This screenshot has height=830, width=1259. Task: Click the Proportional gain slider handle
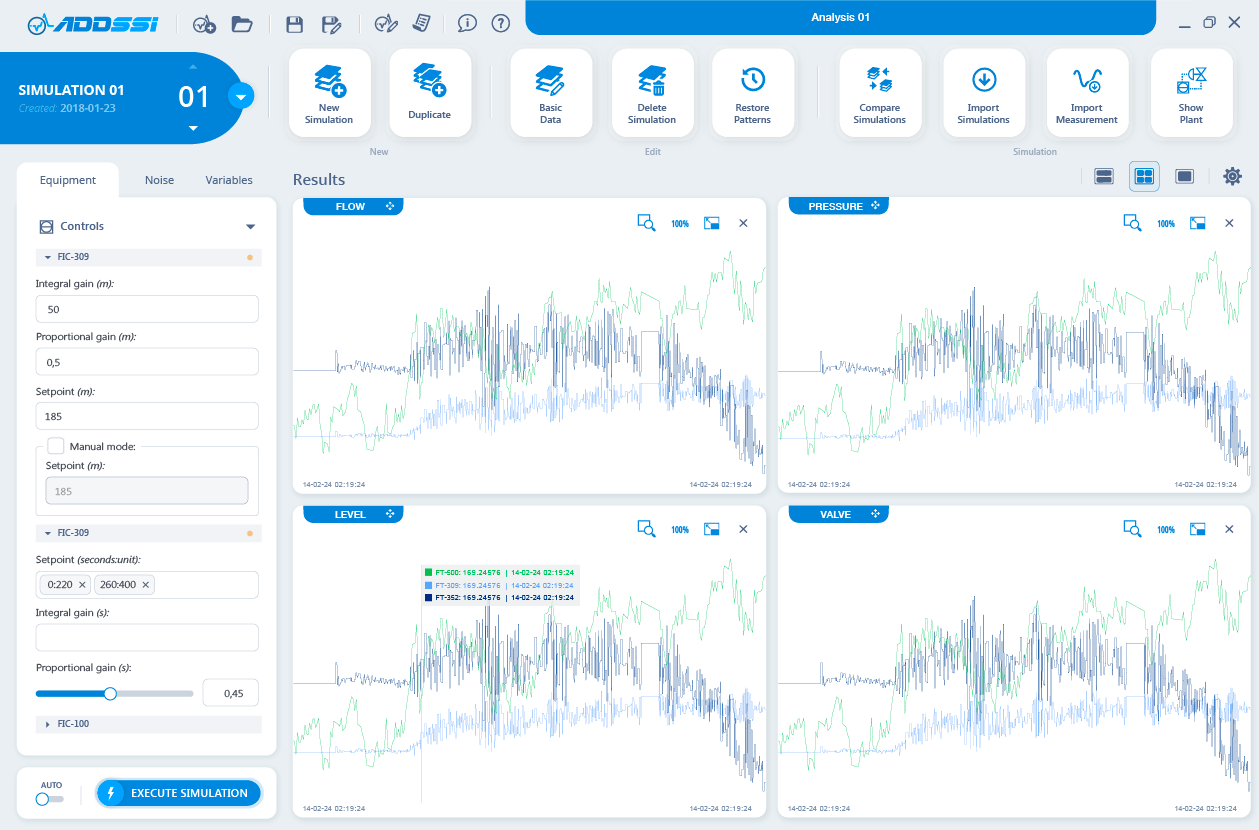(x=110, y=693)
